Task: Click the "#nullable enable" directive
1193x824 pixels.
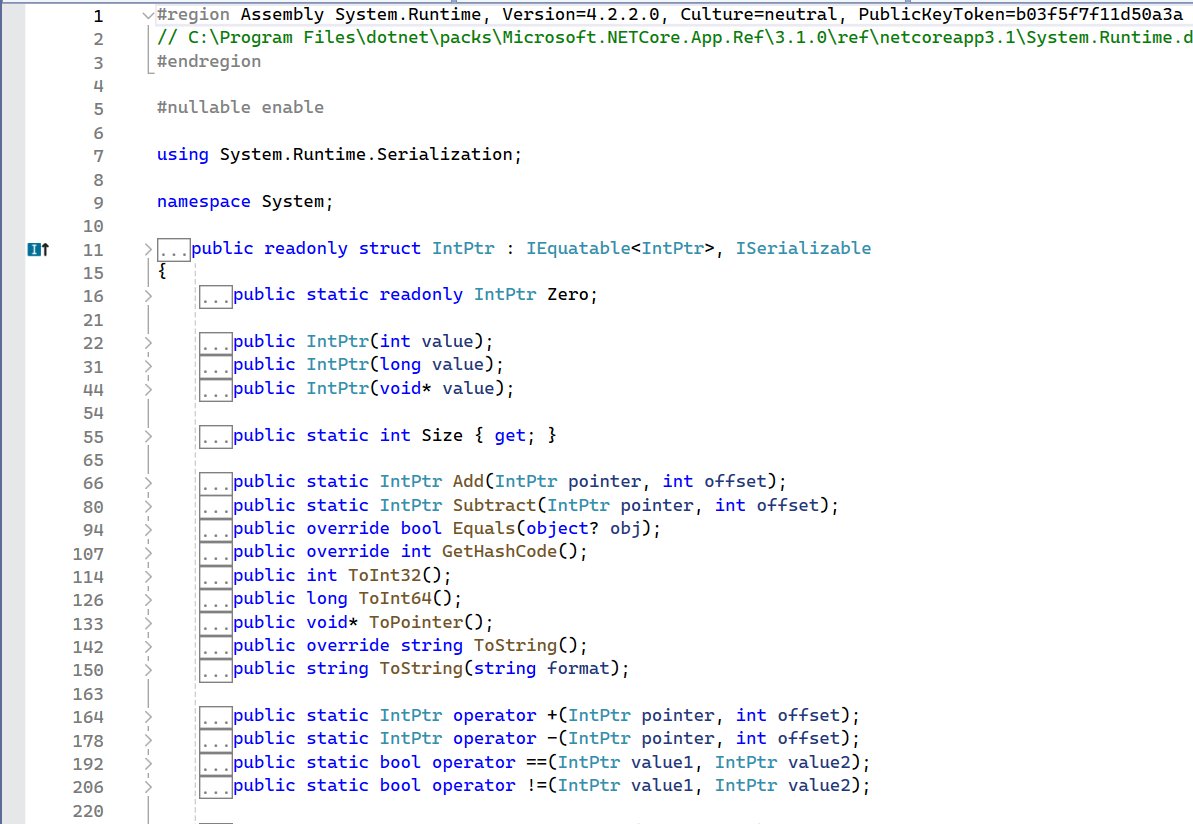Action: (240, 107)
